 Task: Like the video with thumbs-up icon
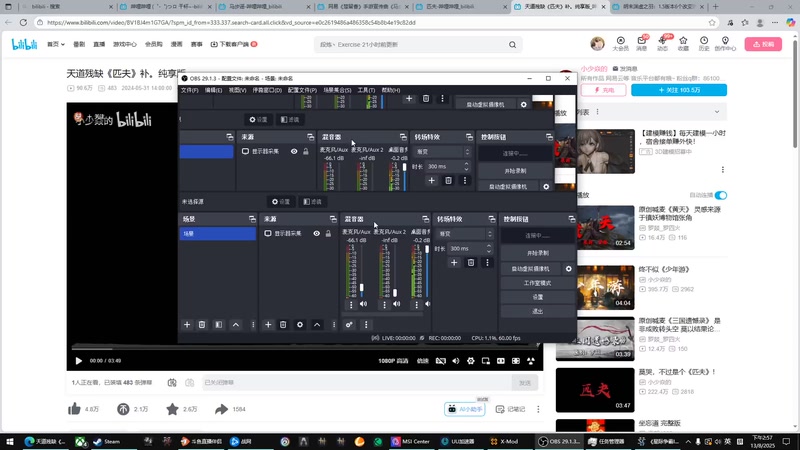[74, 409]
